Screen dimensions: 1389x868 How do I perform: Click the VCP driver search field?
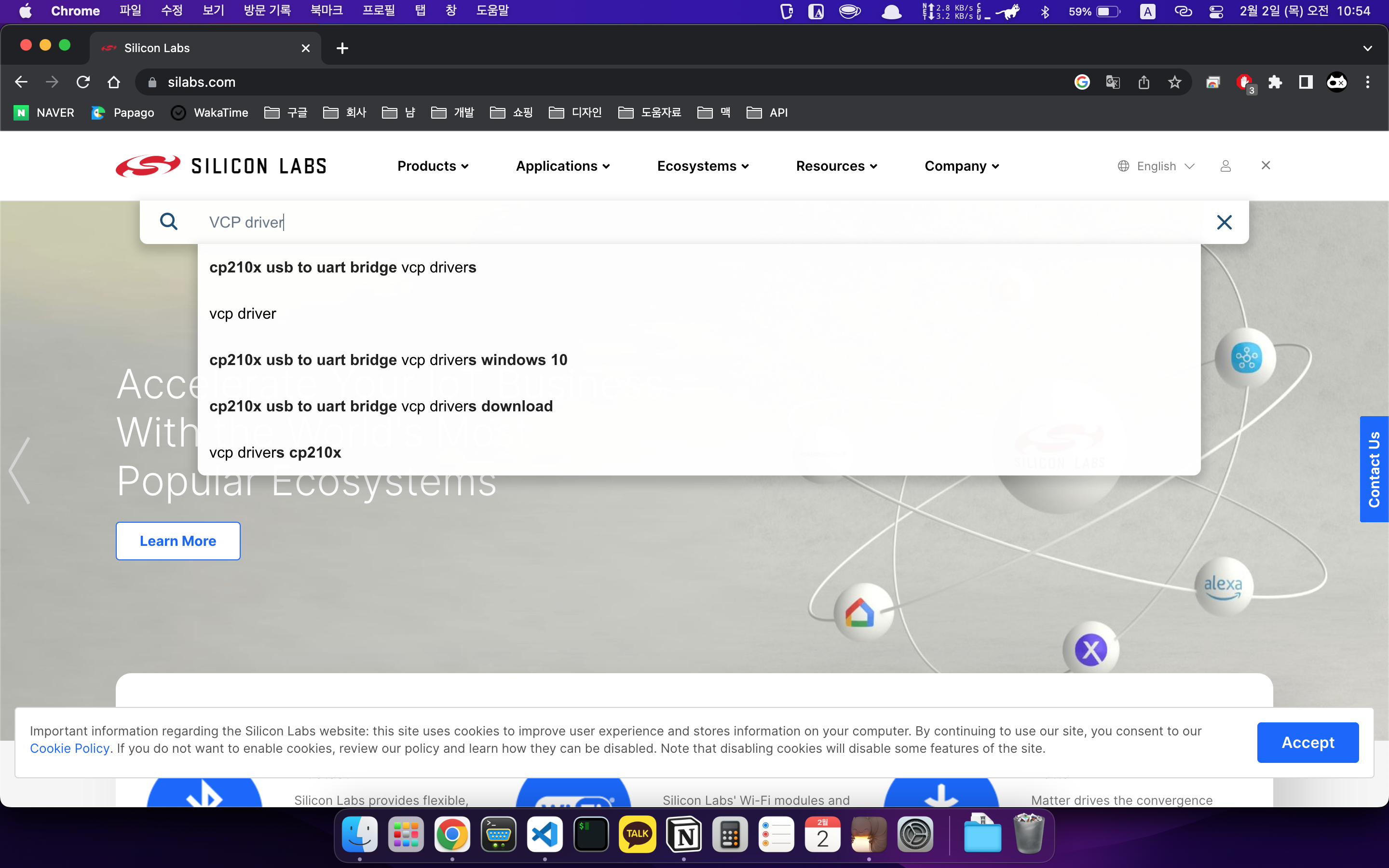[689, 222]
